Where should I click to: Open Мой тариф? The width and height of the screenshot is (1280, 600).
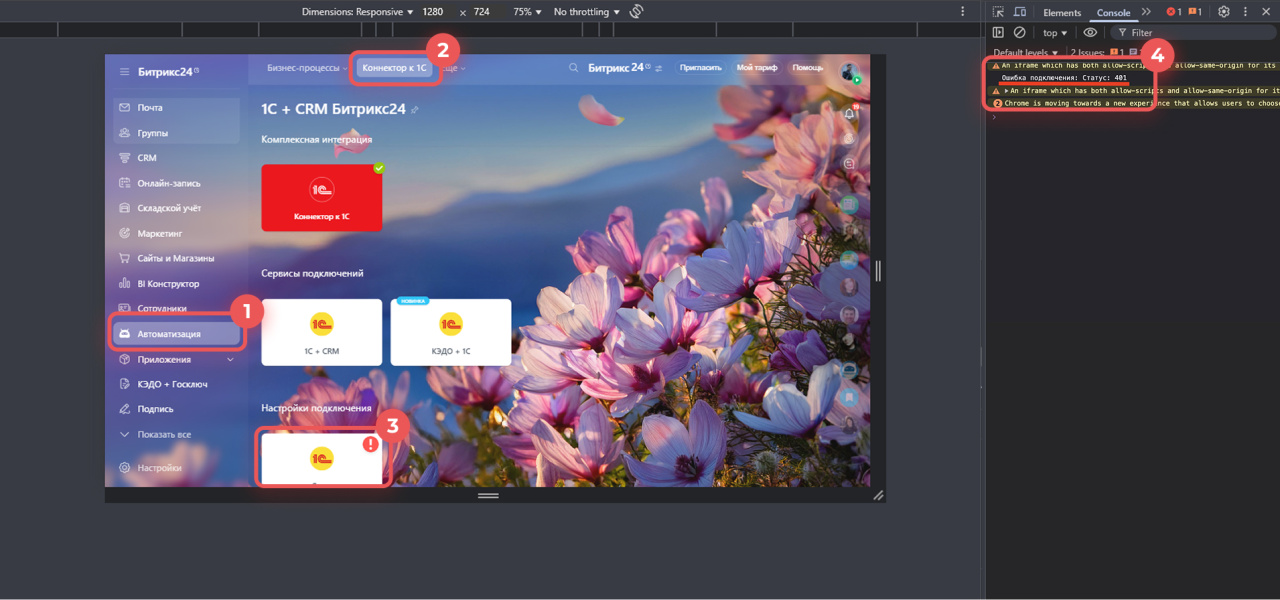[x=757, y=68]
